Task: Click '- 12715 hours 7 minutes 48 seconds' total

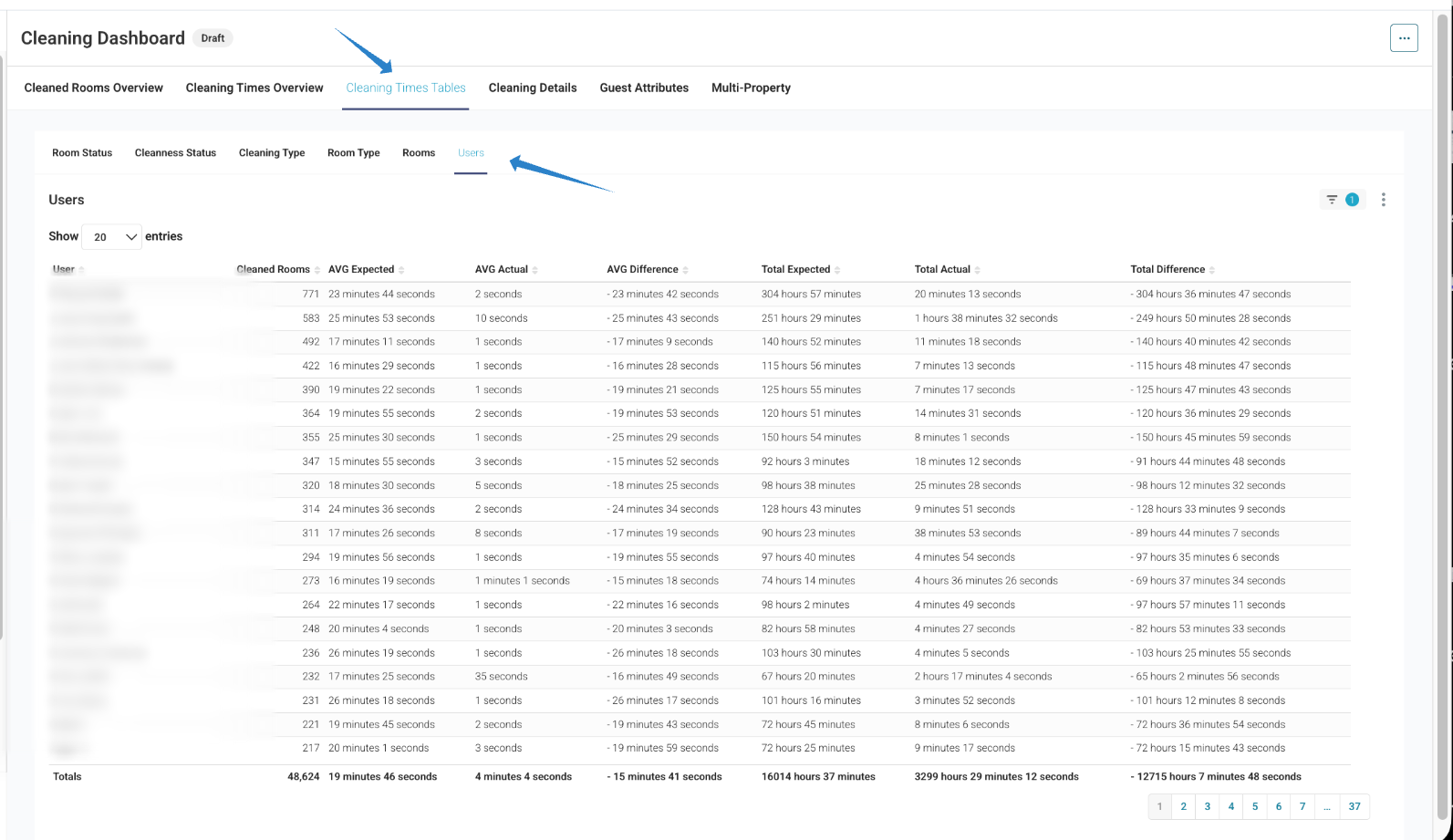Action: [1216, 777]
